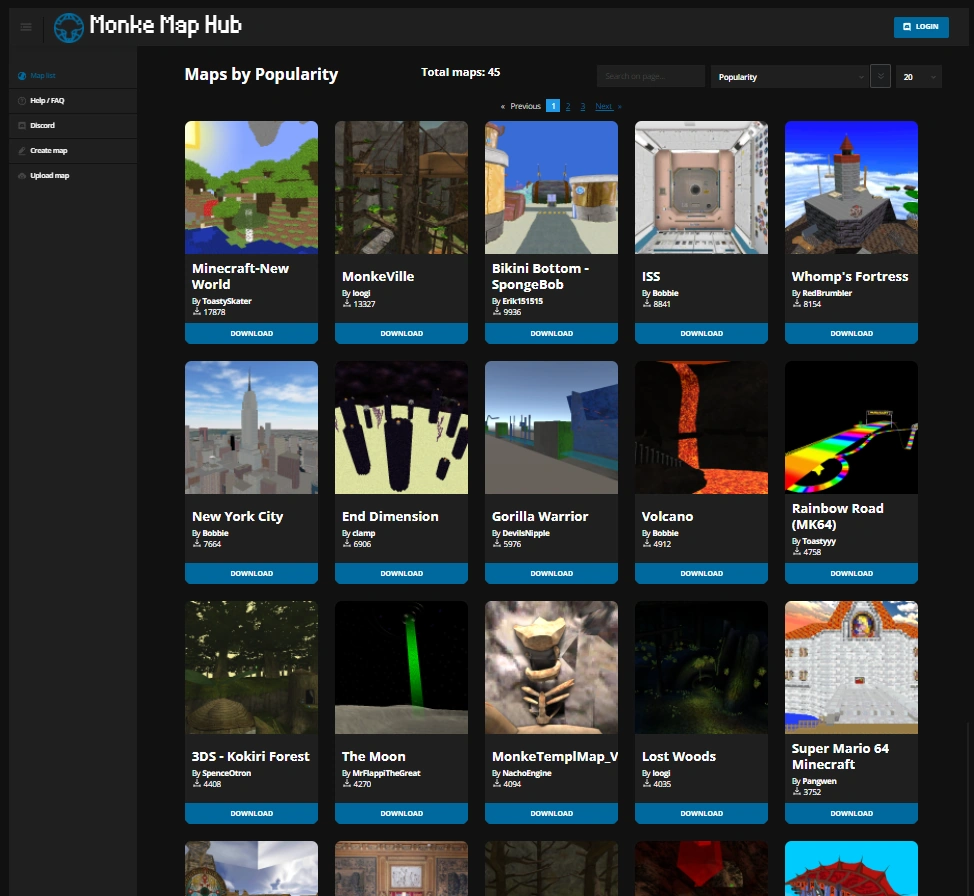Image resolution: width=974 pixels, height=896 pixels.
Task: Select Help / FAQ in the sidebar menu
Action: (x=48, y=101)
